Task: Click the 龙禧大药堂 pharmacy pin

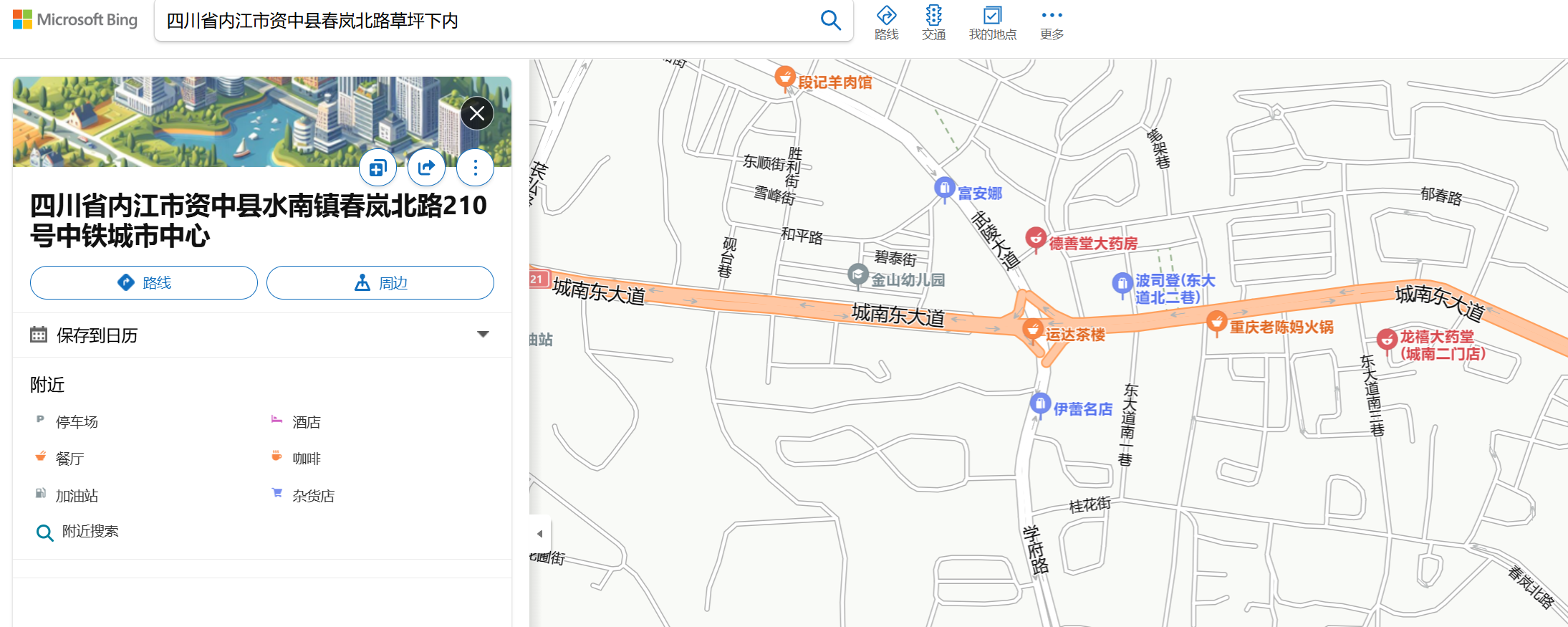Action: [1387, 340]
